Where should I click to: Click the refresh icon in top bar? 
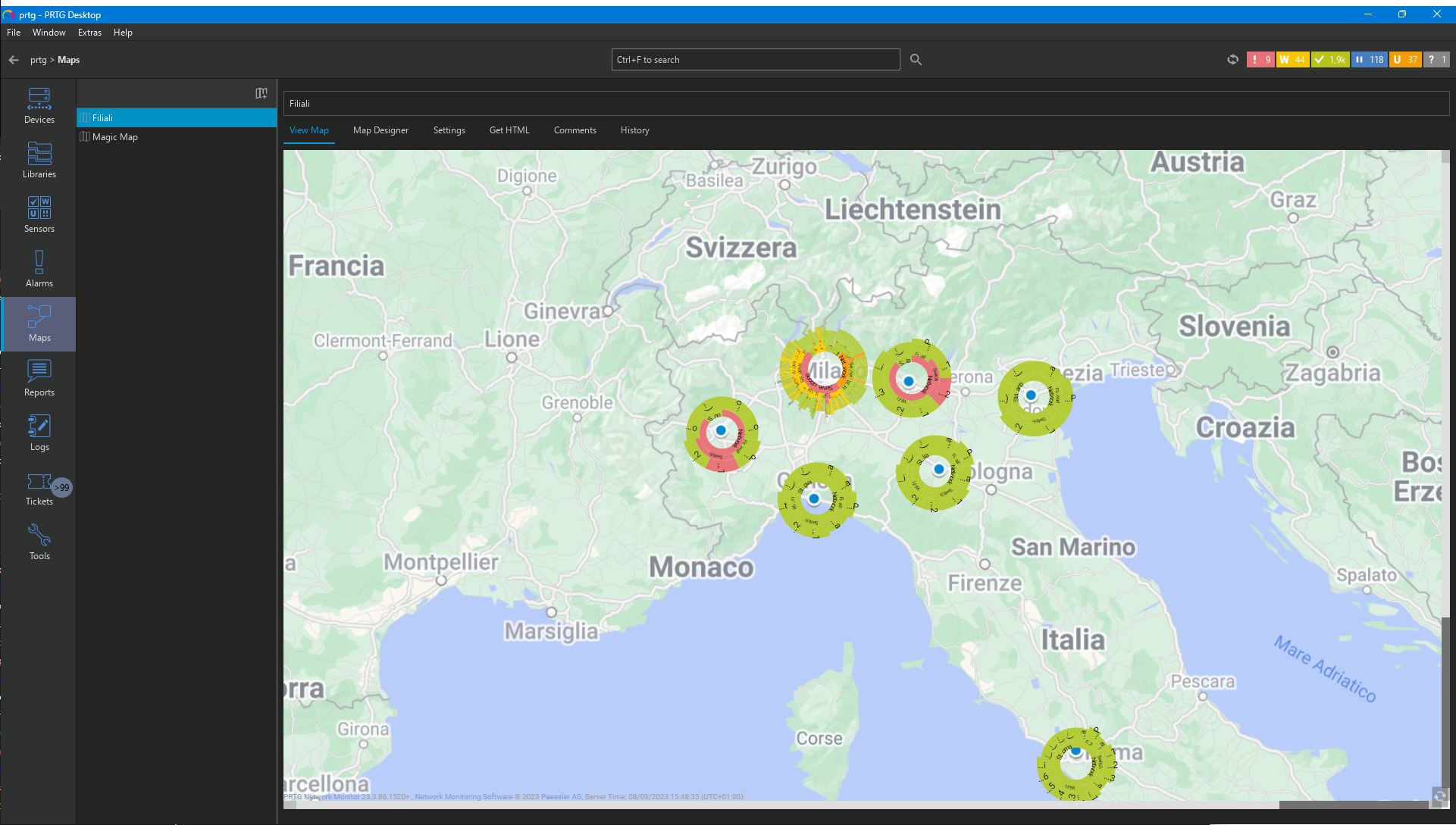(x=1232, y=60)
